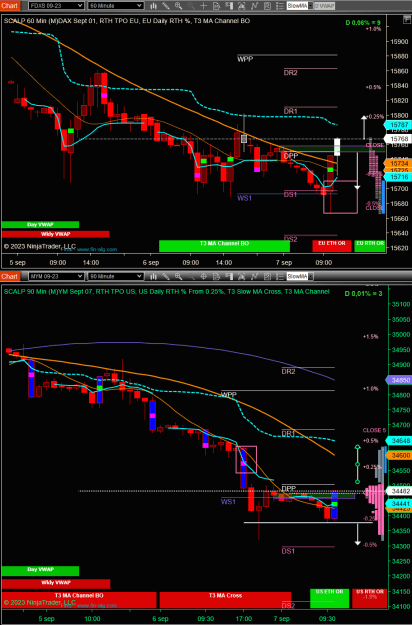Open the MYM 09-23 instrument selector

56,276
